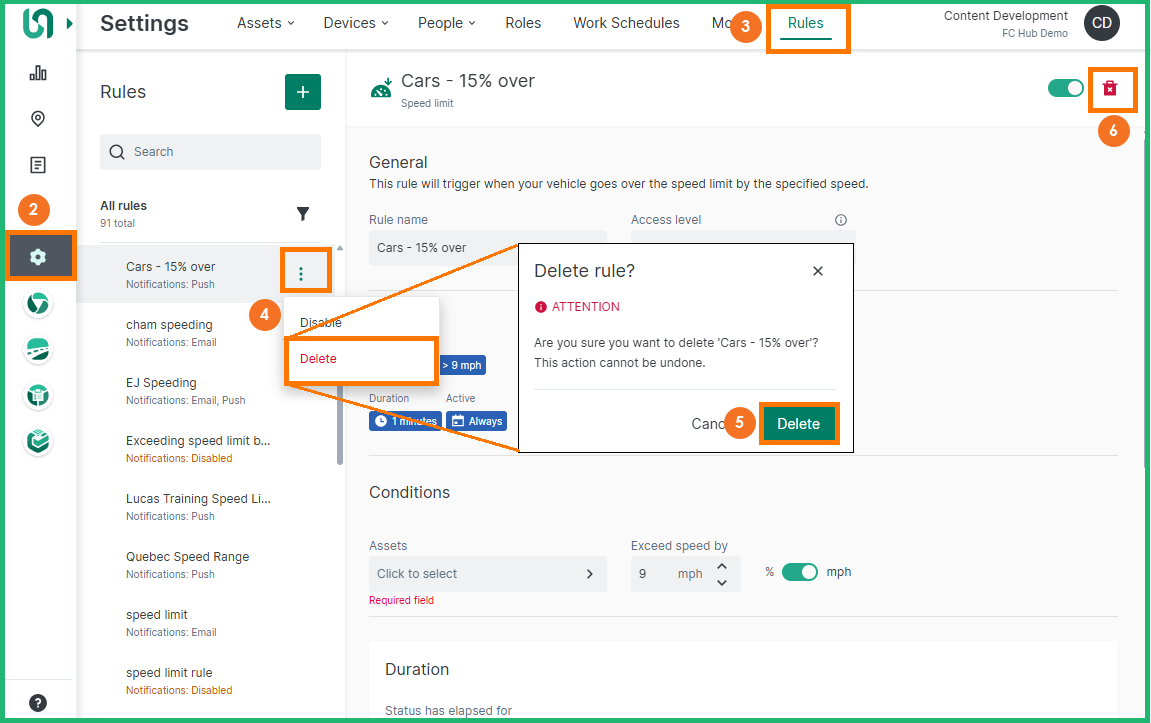This screenshot has height=723, width=1151.
Task: Toggle the rule enabled switch in header
Action: coord(1066,88)
